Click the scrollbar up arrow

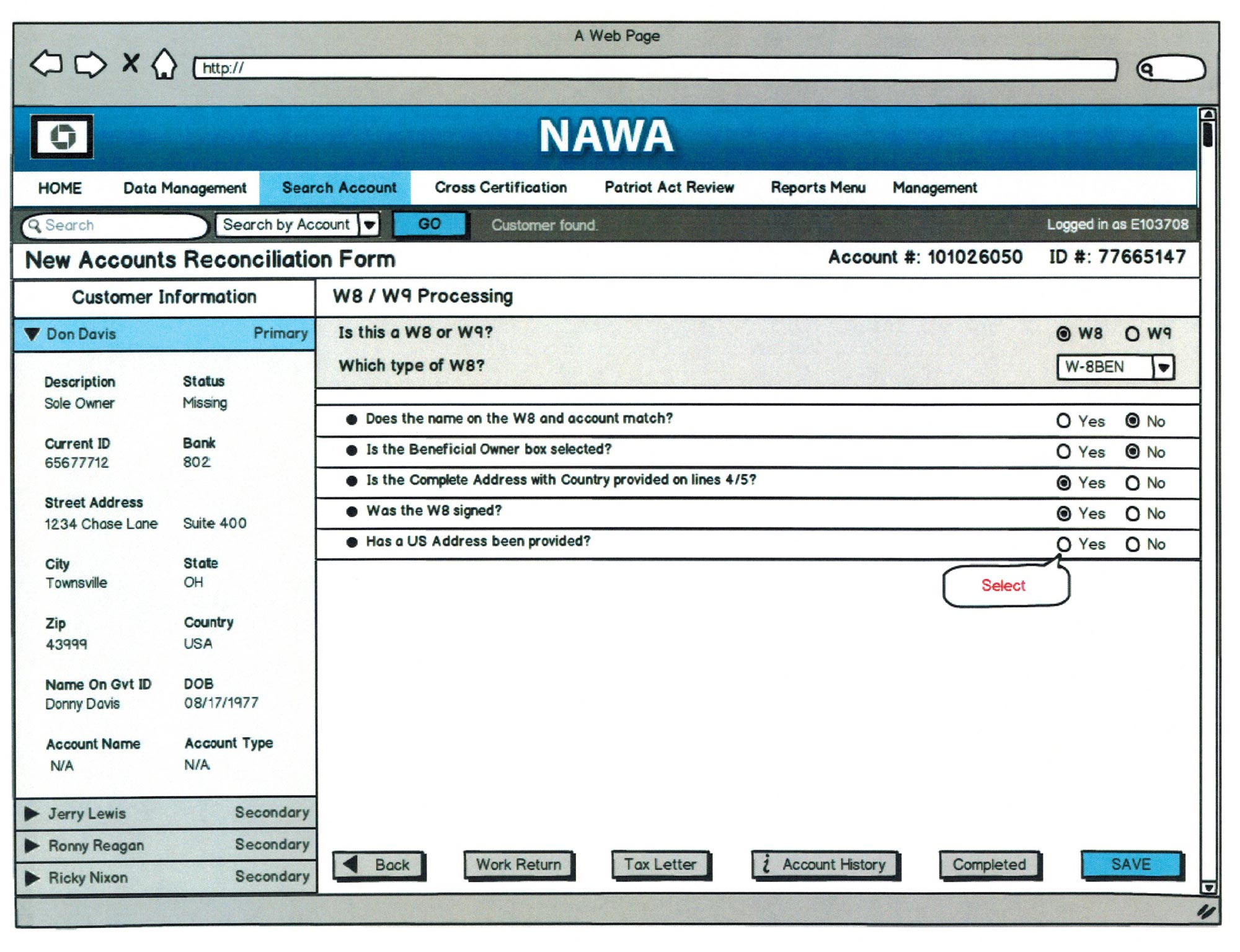[x=1207, y=114]
